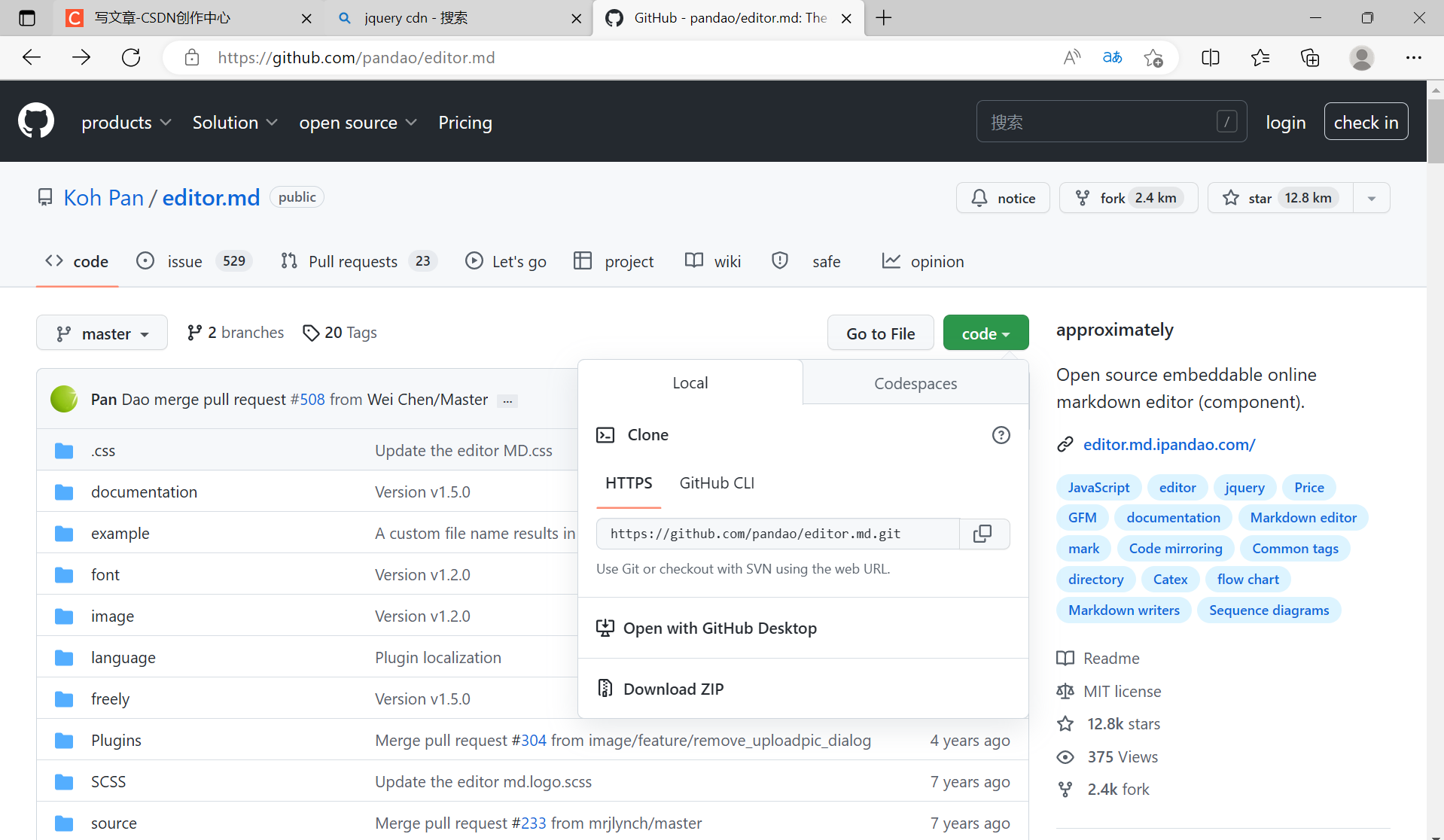The height and width of the screenshot is (840, 1444).
Task: Click the documentation folder icon
Action: pyautogui.click(x=64, y=492)
